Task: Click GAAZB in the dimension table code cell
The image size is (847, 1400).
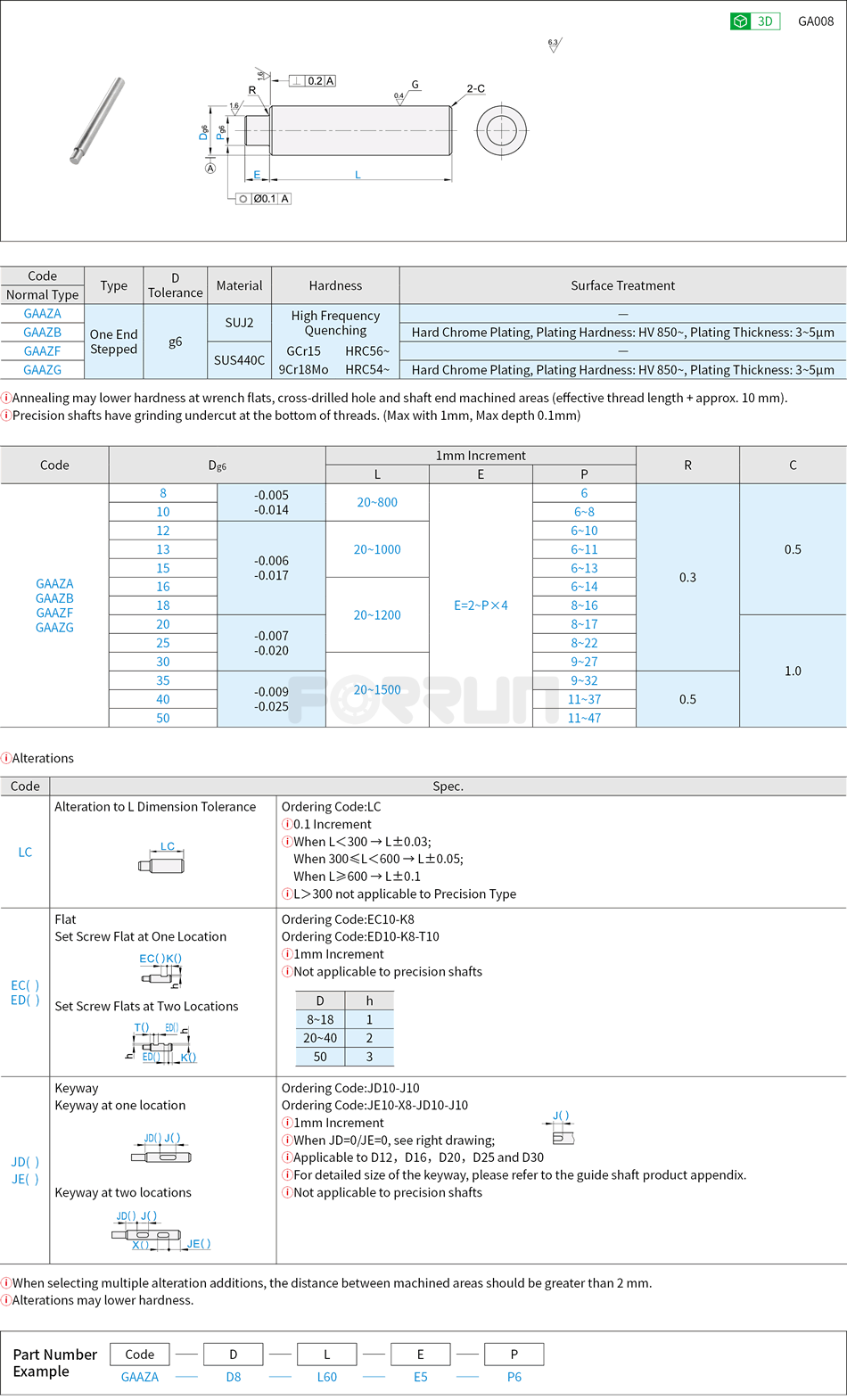Action: 54,598
